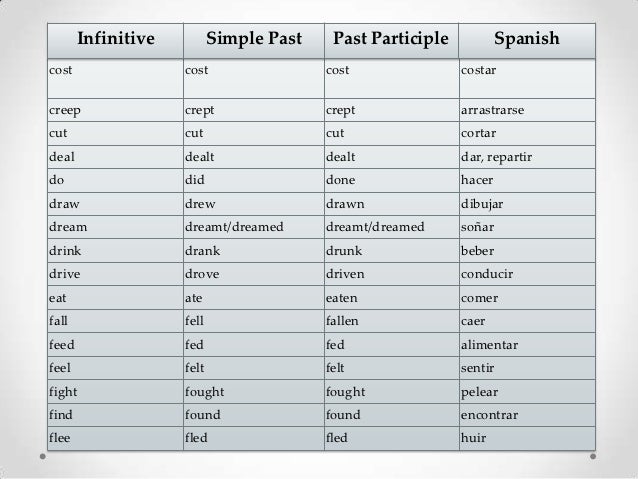Select the Spanish column header
This screenshot has height=479, width=638.
click(527, 41)
